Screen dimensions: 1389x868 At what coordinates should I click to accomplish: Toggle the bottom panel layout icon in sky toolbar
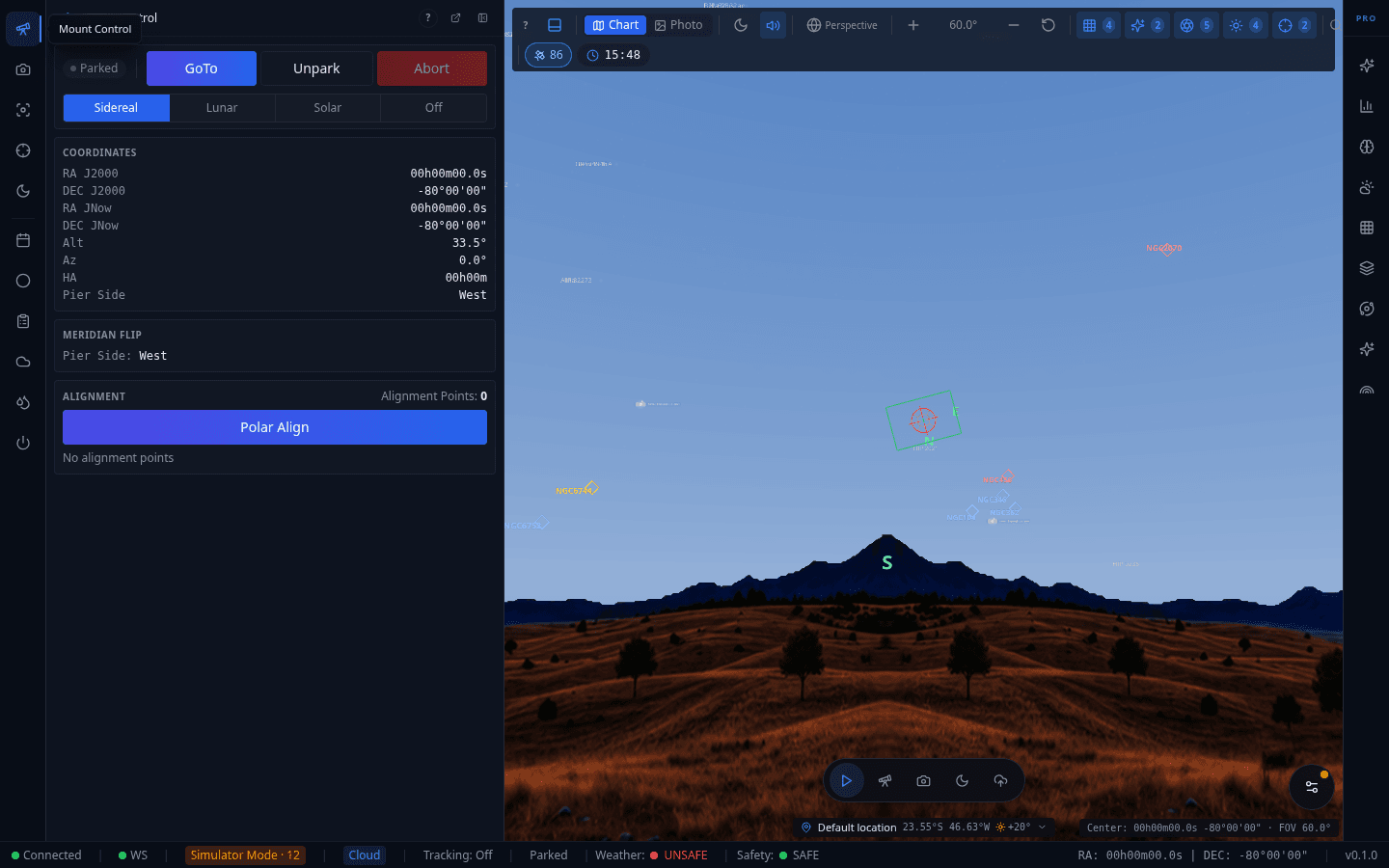[555, 25]
